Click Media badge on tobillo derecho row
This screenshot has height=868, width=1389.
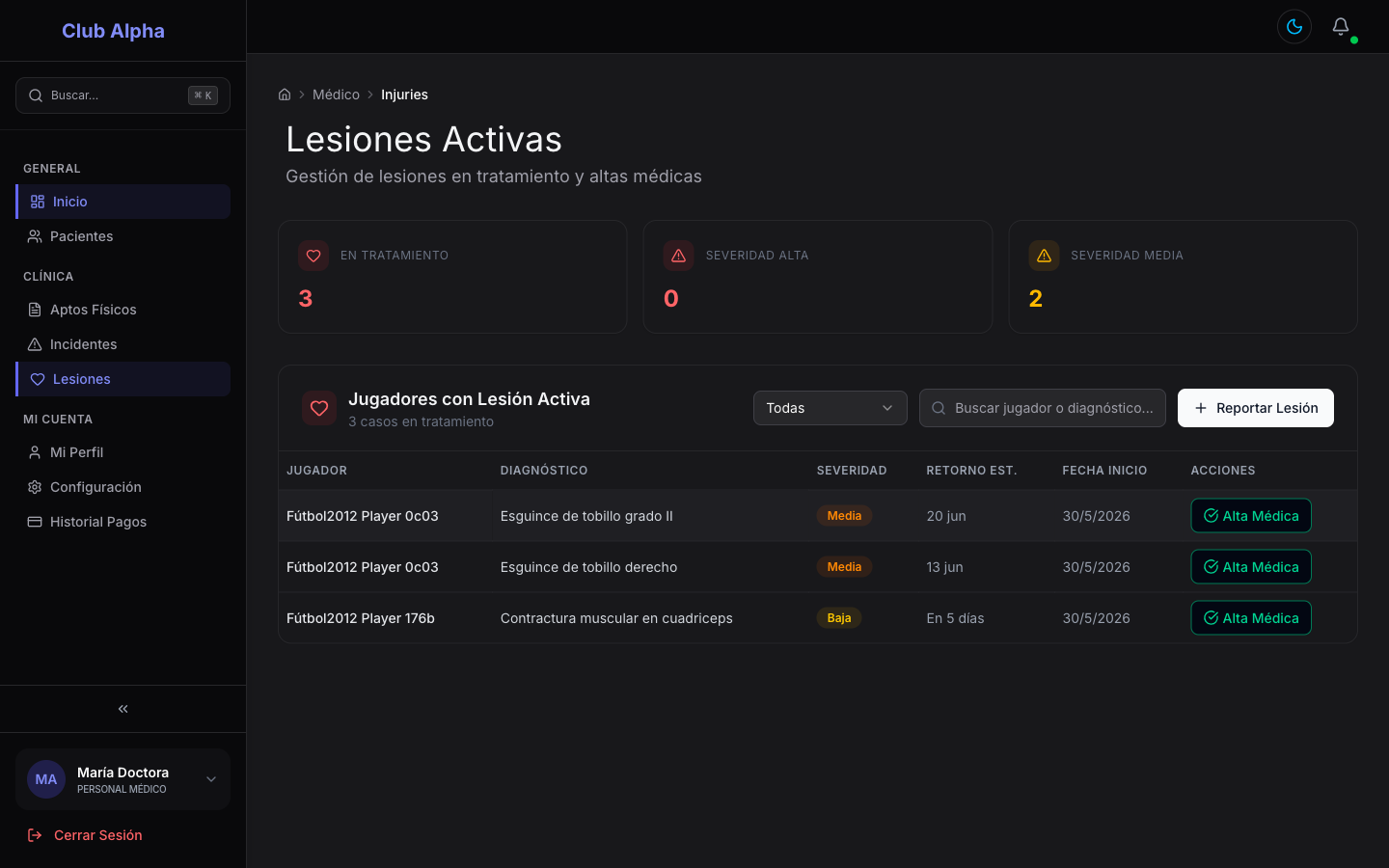click(x=844, y=567)
